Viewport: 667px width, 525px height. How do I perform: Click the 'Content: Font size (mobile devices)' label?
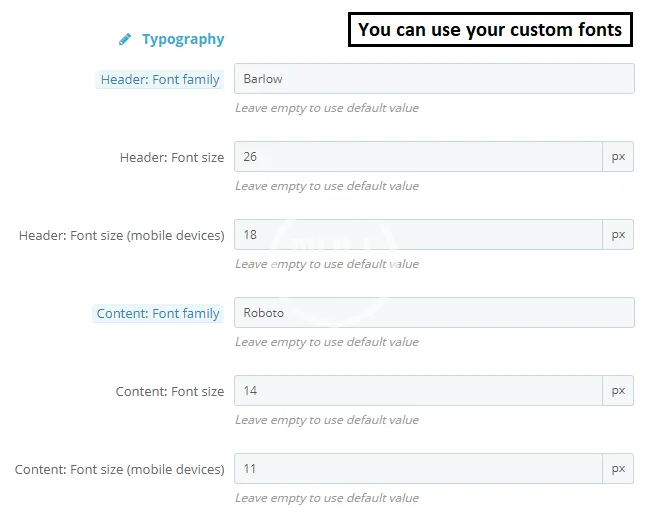[119, 470]
